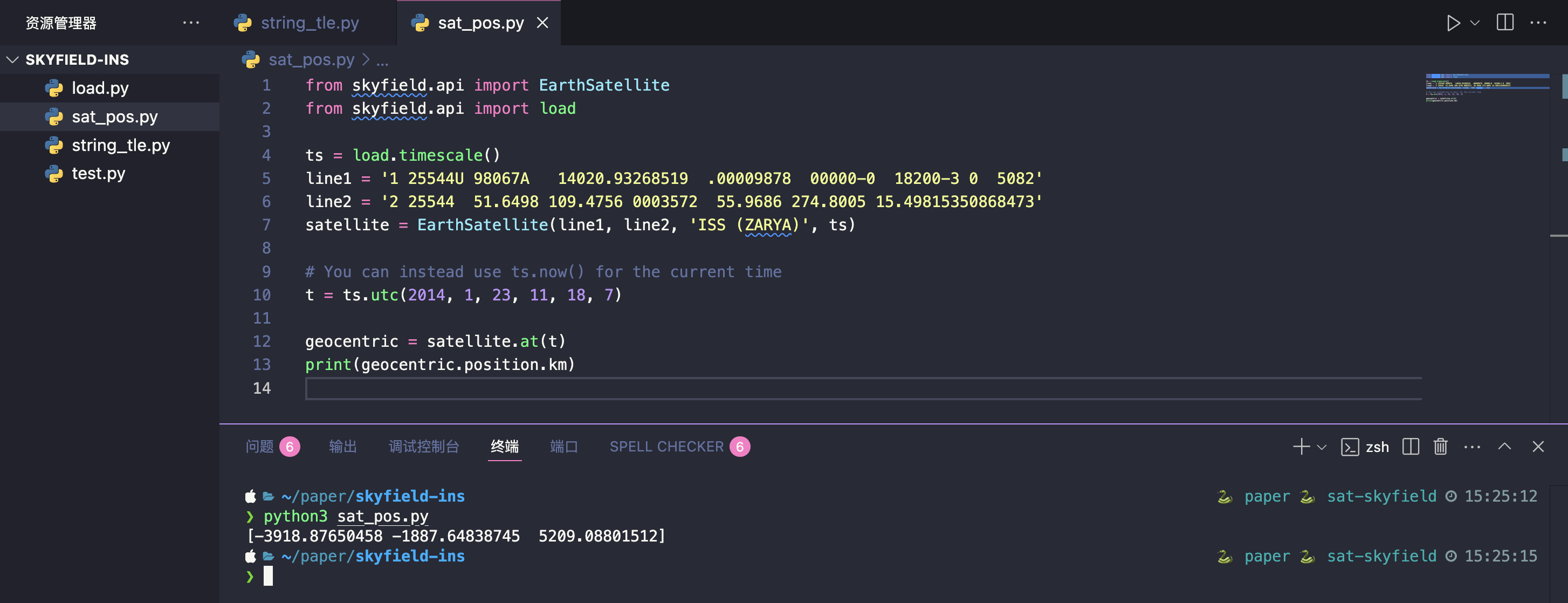
Task: Collapse the SKYFIELD-INS folder section
Action: tap(13, 60)
